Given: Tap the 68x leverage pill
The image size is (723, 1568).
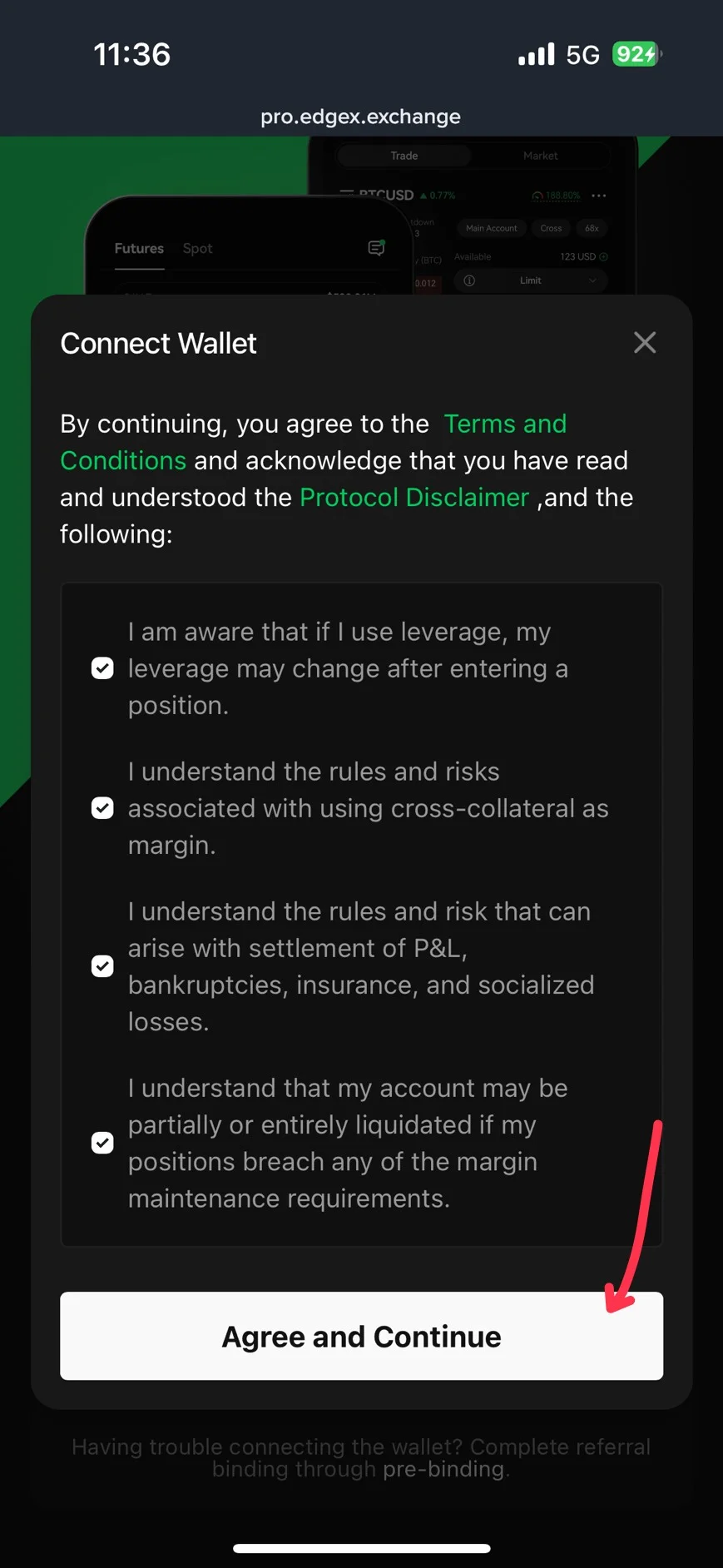Looking at the screenshot, I should pos(592,228).
